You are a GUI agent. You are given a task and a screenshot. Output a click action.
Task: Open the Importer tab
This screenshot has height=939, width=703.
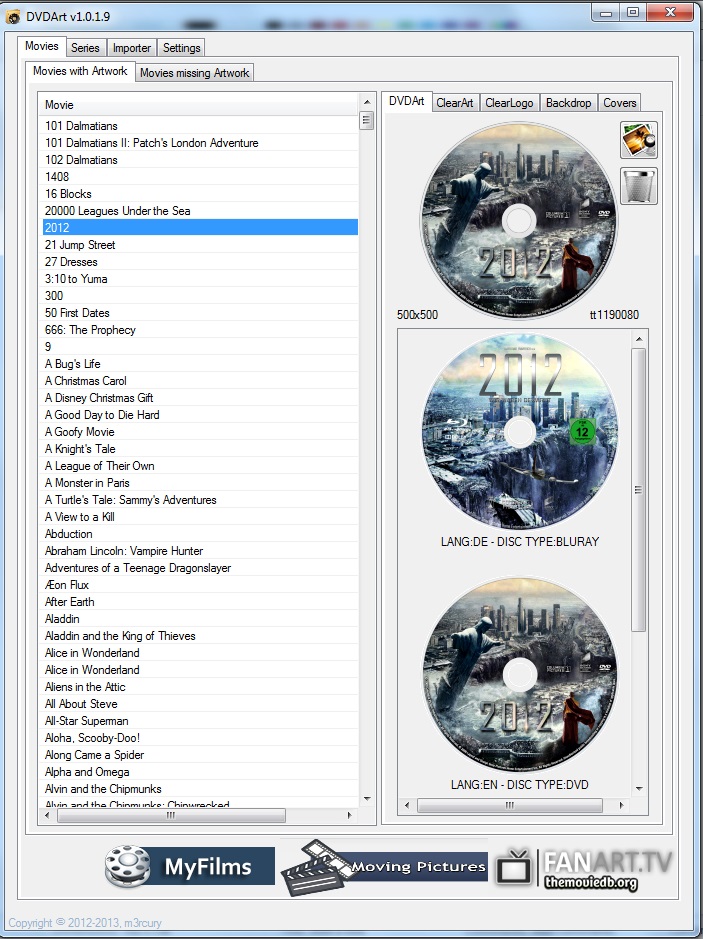click(x=132, y=48)
